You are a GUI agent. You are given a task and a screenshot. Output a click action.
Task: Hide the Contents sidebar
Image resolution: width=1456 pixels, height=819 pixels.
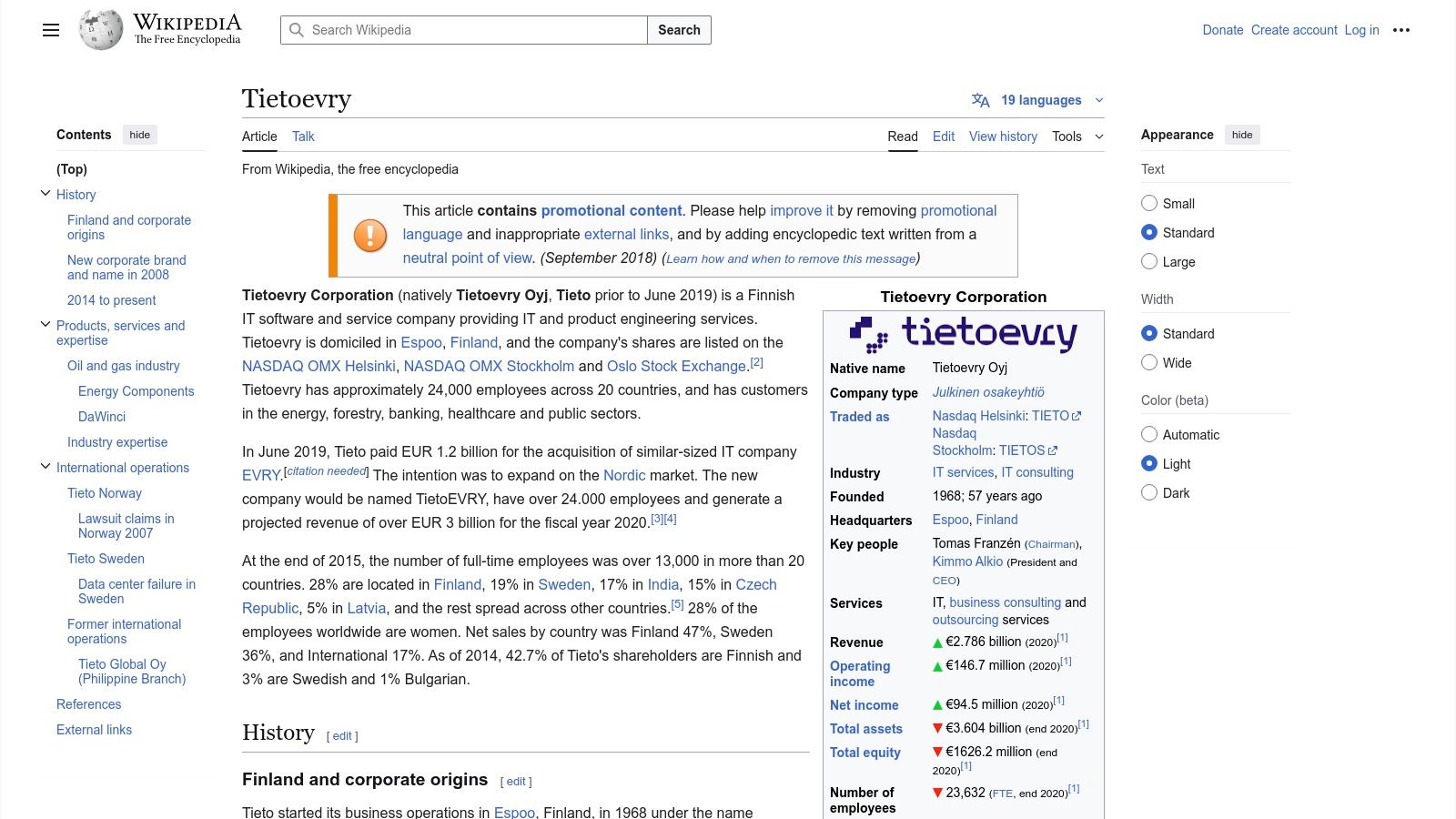click(x=140, y=135)
